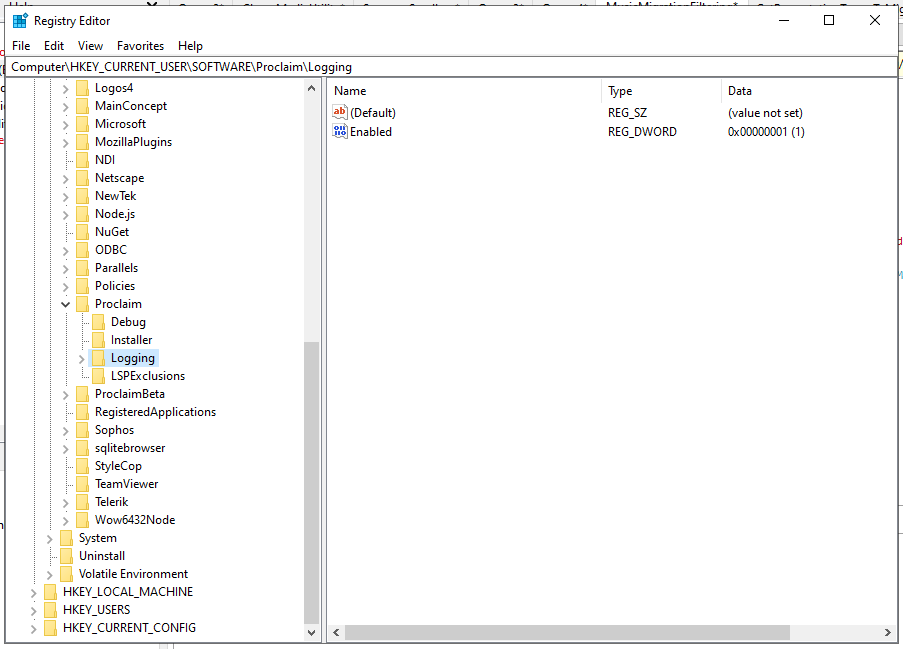Viewport: 903px width, 649px height.
Task: Select the Wow6432Node key label
Action: 135,519
